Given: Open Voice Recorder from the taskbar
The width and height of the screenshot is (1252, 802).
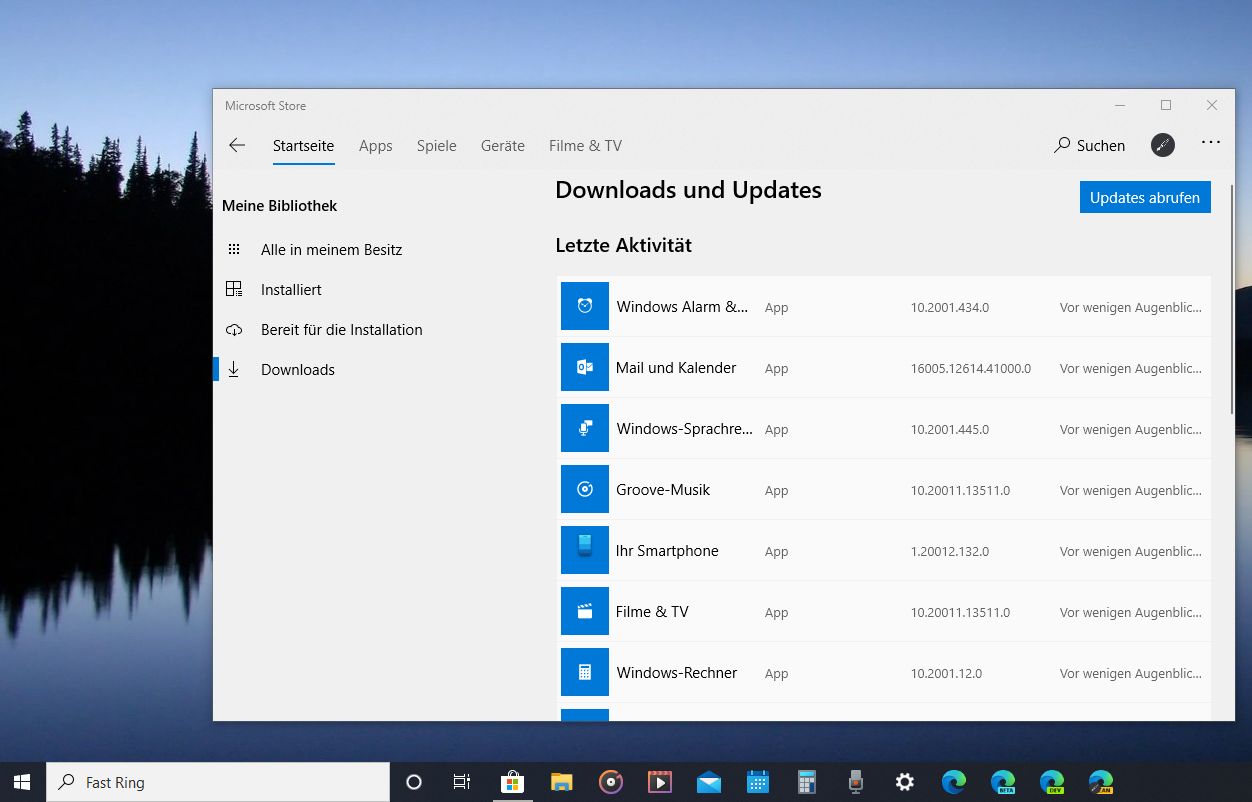Looking at the screenshot, I should point(855,782).
